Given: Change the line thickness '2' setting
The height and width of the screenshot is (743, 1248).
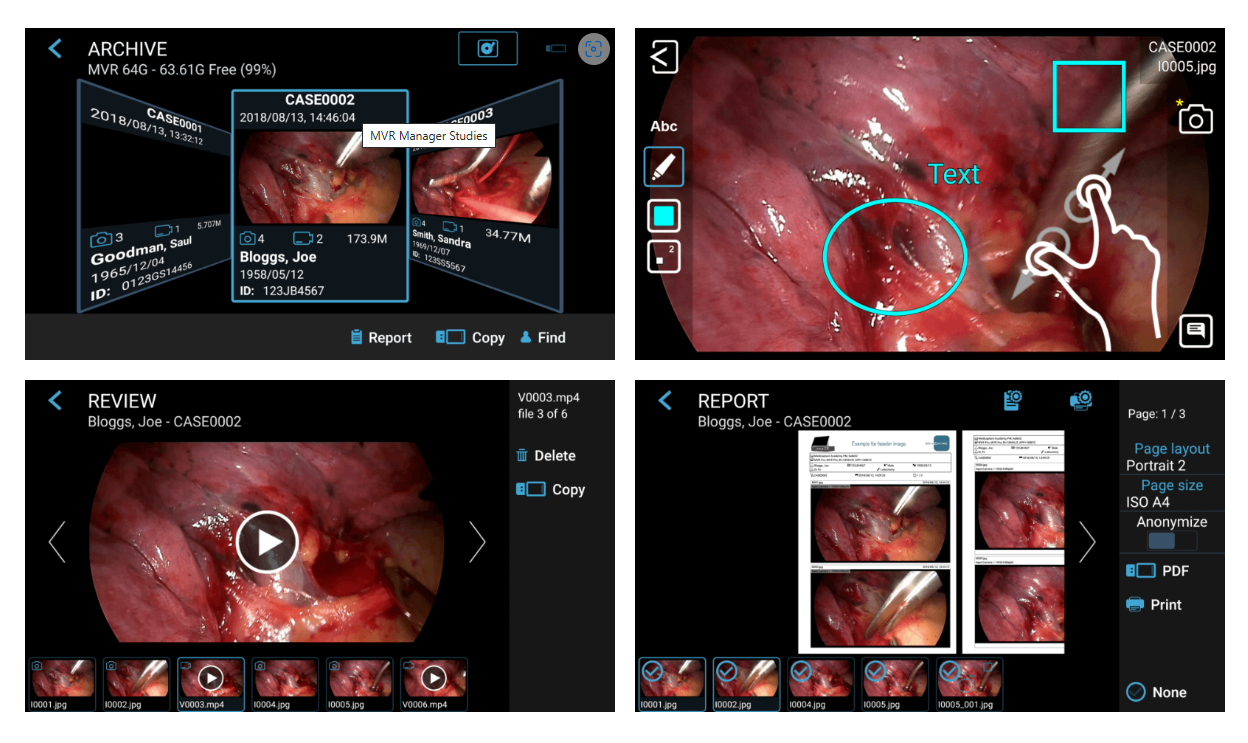Looking at the screenshot, I should (x=664, y=256).
